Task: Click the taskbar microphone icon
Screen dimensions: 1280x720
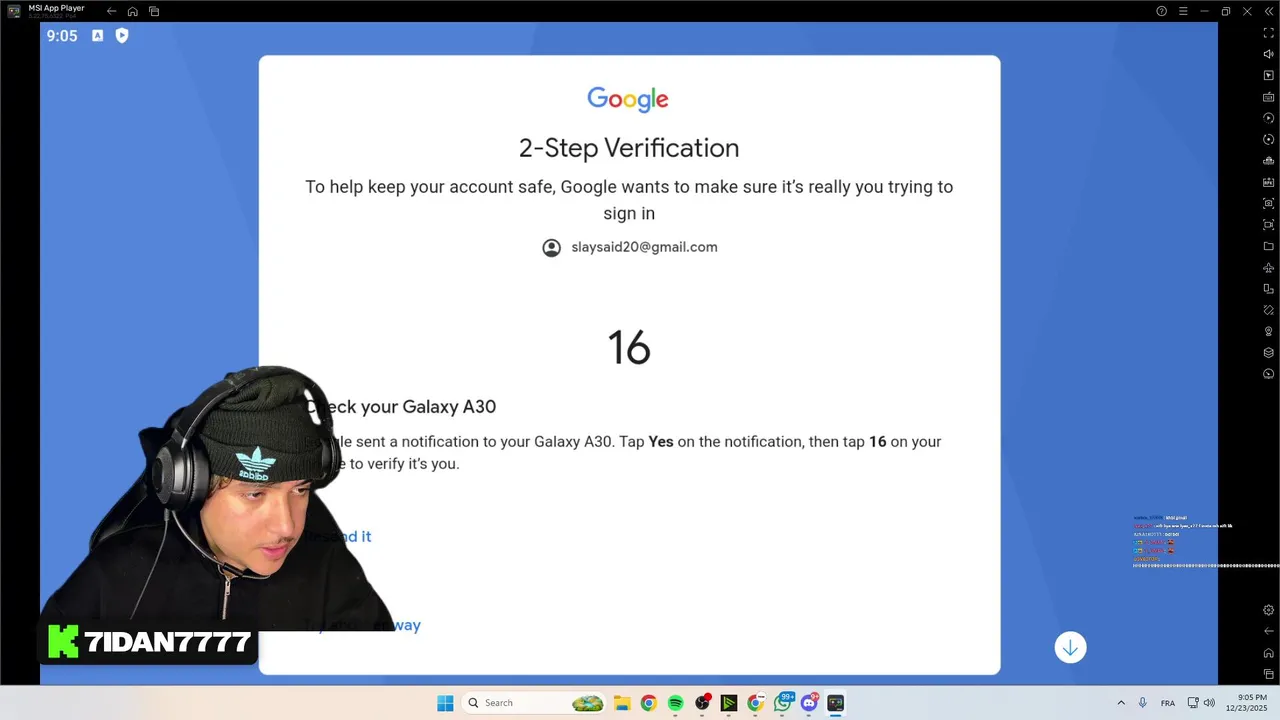Action: tap(1142, 703)
